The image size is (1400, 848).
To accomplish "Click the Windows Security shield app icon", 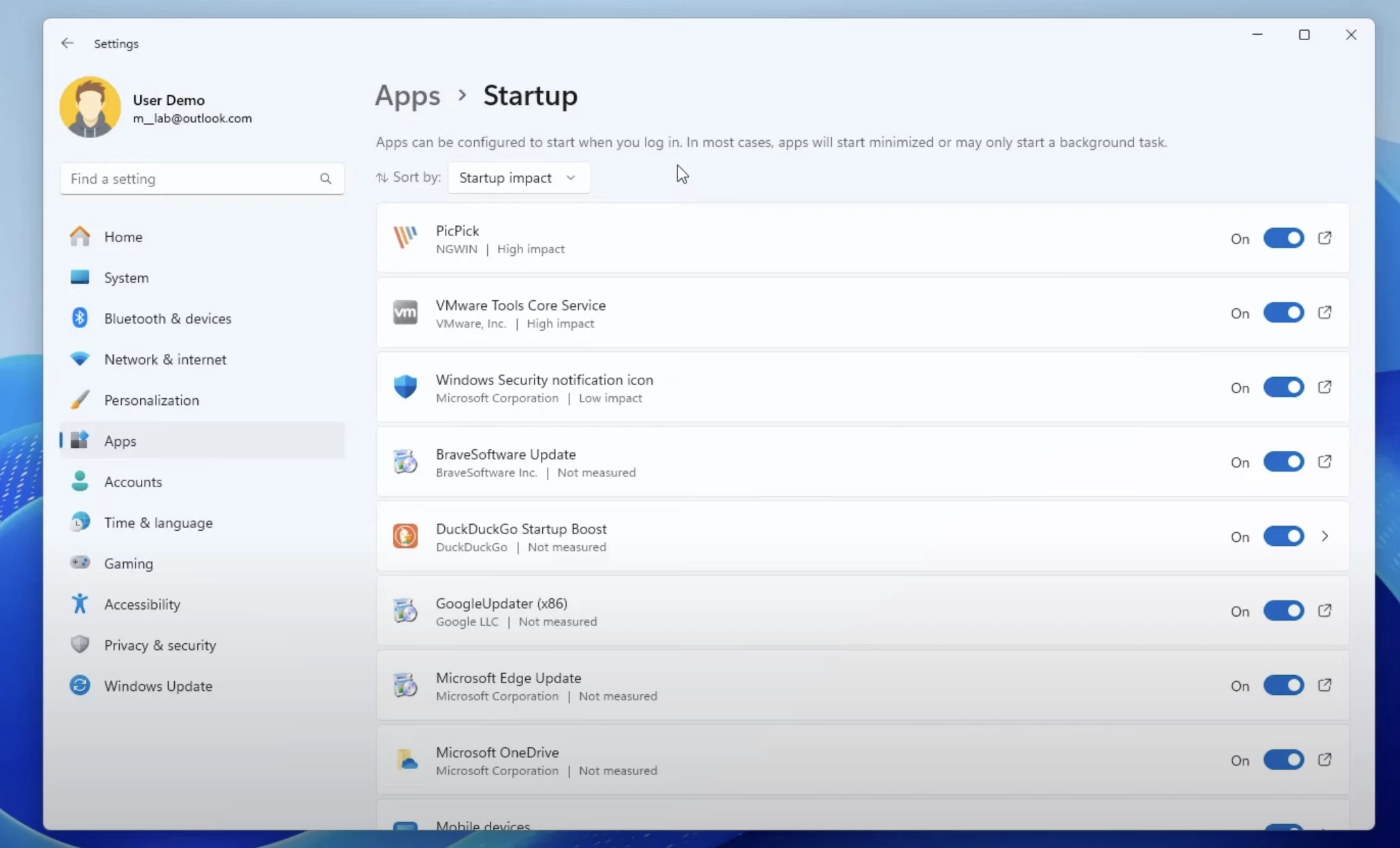I will pos(405,387).
